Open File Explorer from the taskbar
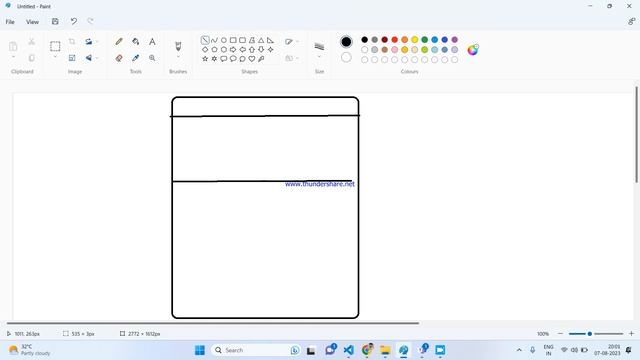Screen dimensions: 640x360 pyautogui.click(x=385, y=350)
